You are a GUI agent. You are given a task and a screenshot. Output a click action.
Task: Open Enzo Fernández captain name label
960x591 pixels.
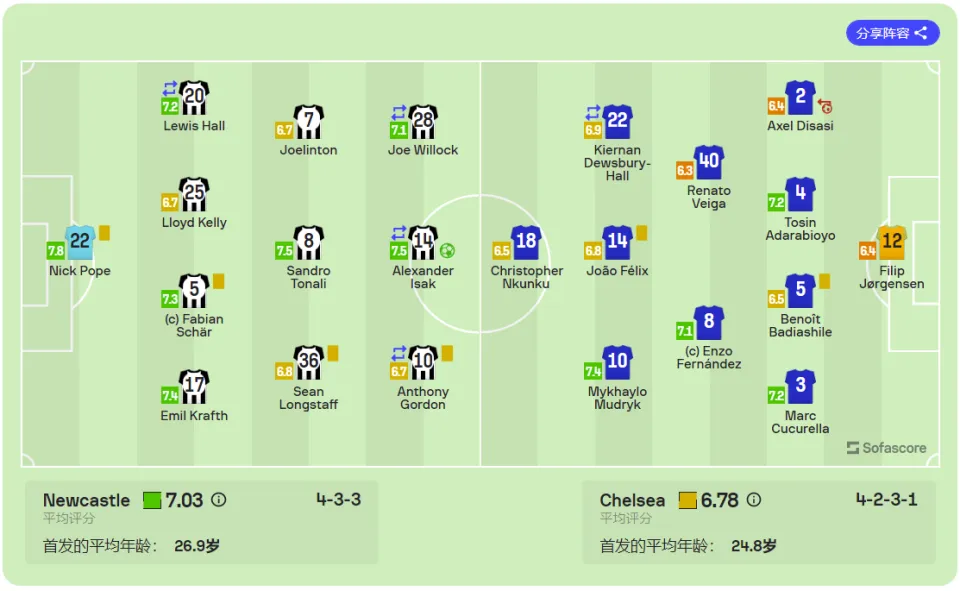click(709, 358)
